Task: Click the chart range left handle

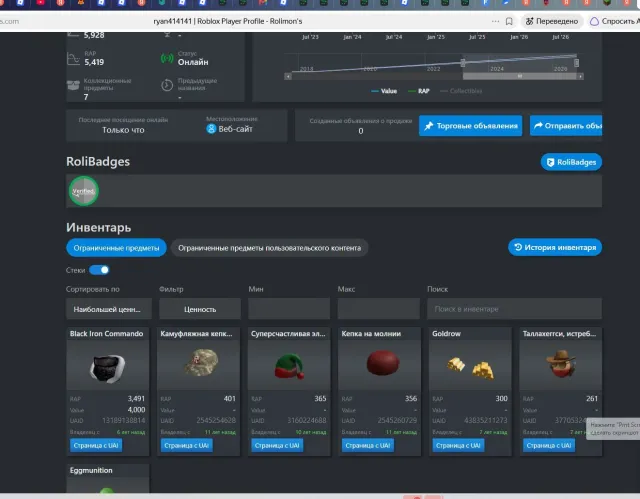Action: [x=463, y=63]
